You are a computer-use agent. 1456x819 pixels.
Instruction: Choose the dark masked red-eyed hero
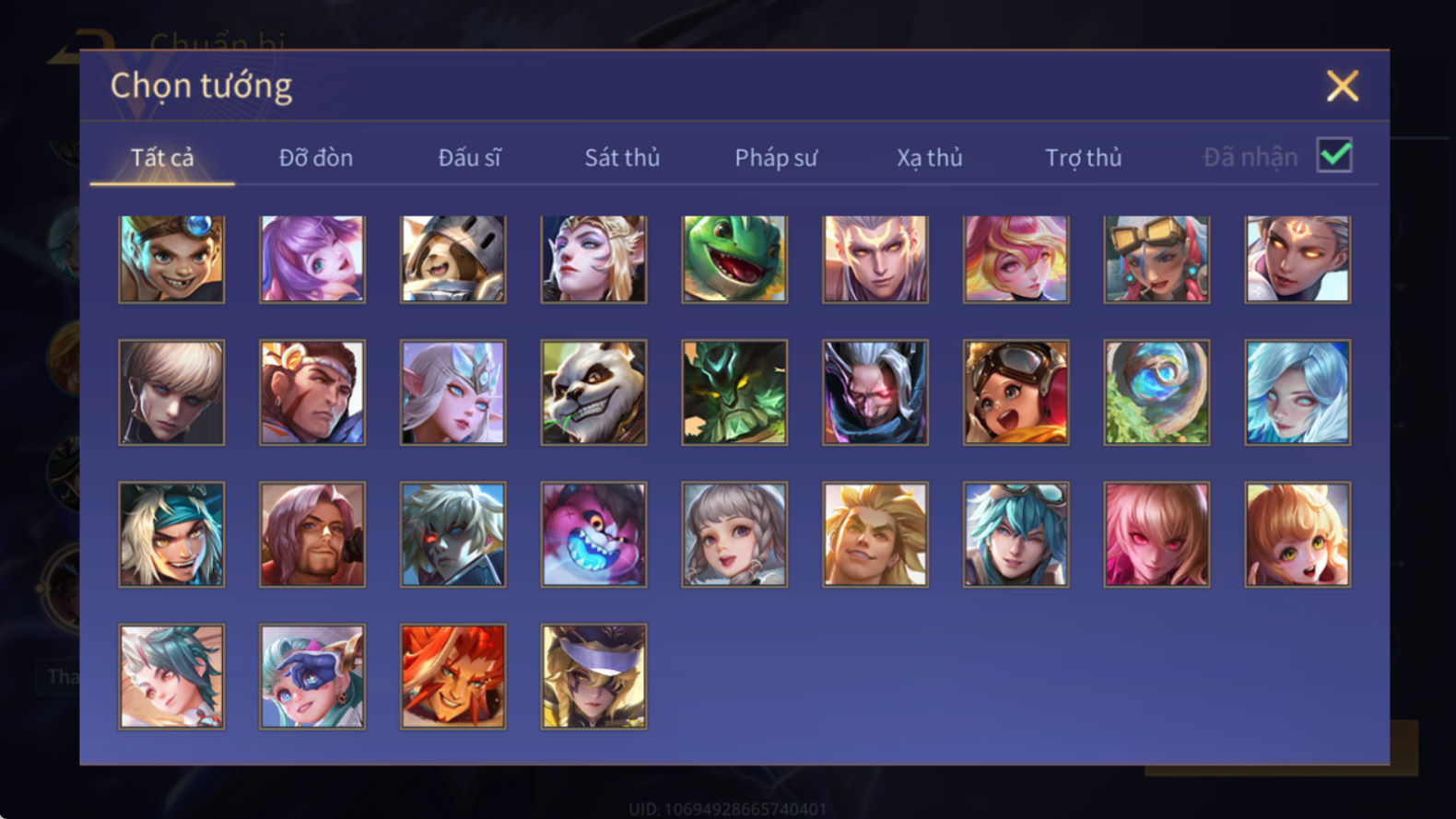click(x=875, y=392)
